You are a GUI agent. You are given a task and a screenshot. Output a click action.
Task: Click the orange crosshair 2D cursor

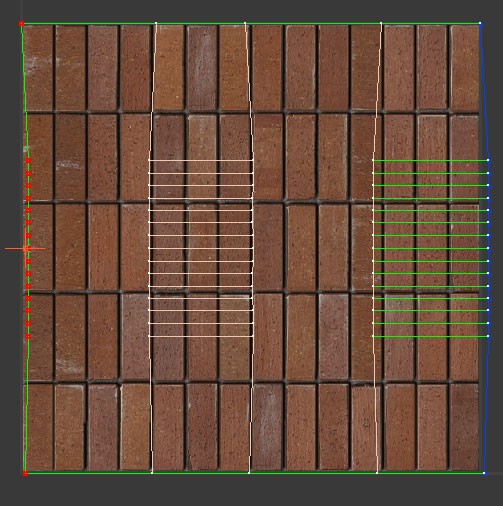(x=26, y=248)
